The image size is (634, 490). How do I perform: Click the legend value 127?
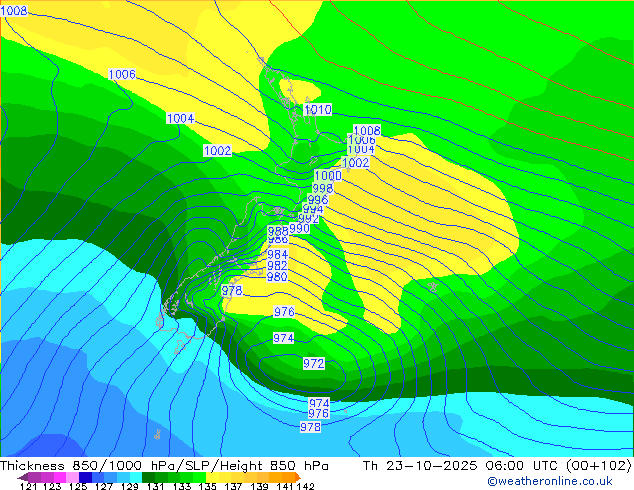(x=104, y=486)
